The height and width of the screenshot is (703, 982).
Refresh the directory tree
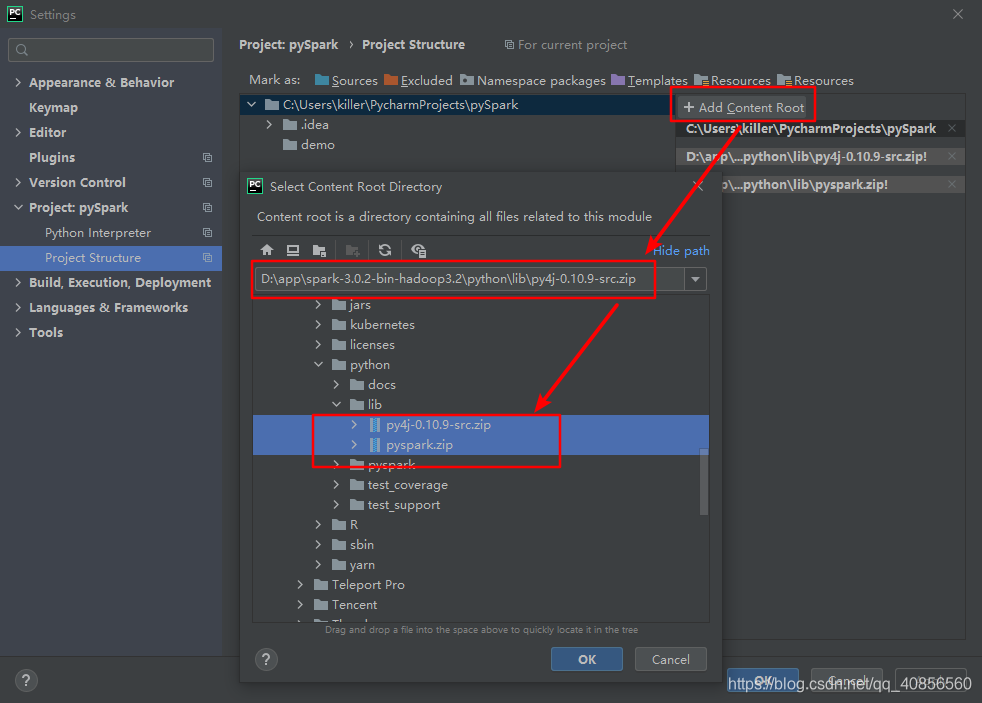pos(385,250)
